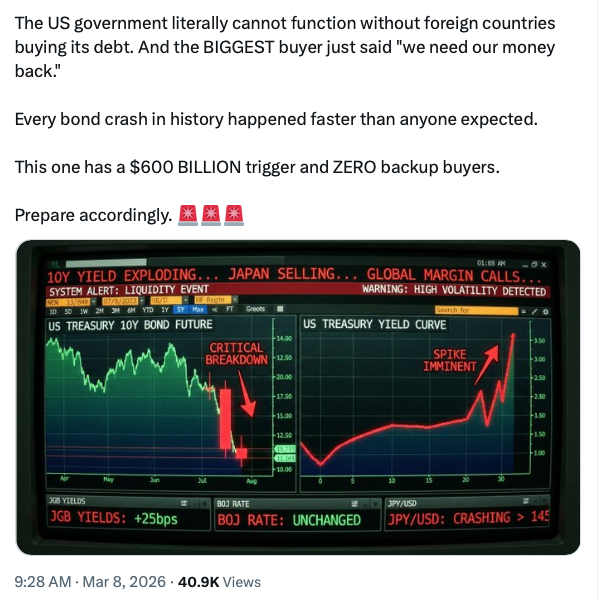Viewport: 600px width, 601px height.
Task: Click the 1D timeframe tab
Action: tap(55, 311)
